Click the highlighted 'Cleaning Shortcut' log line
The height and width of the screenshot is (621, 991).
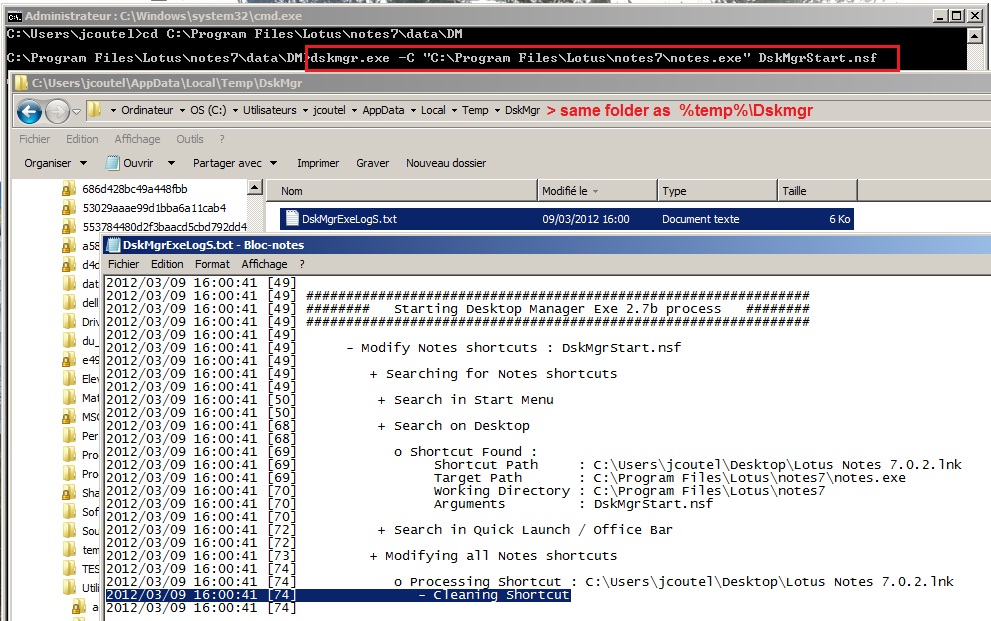338,595
